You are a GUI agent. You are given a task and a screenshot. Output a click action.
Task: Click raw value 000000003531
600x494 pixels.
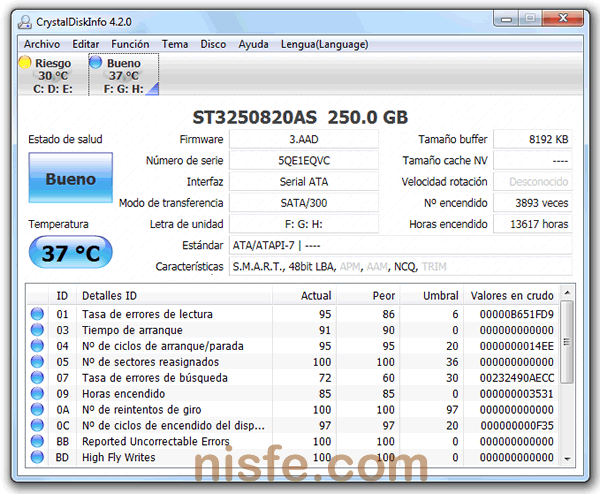(517, 394)
